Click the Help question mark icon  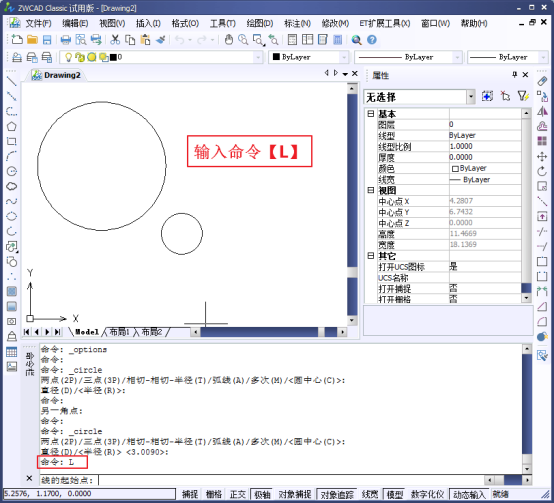[372, 40]
